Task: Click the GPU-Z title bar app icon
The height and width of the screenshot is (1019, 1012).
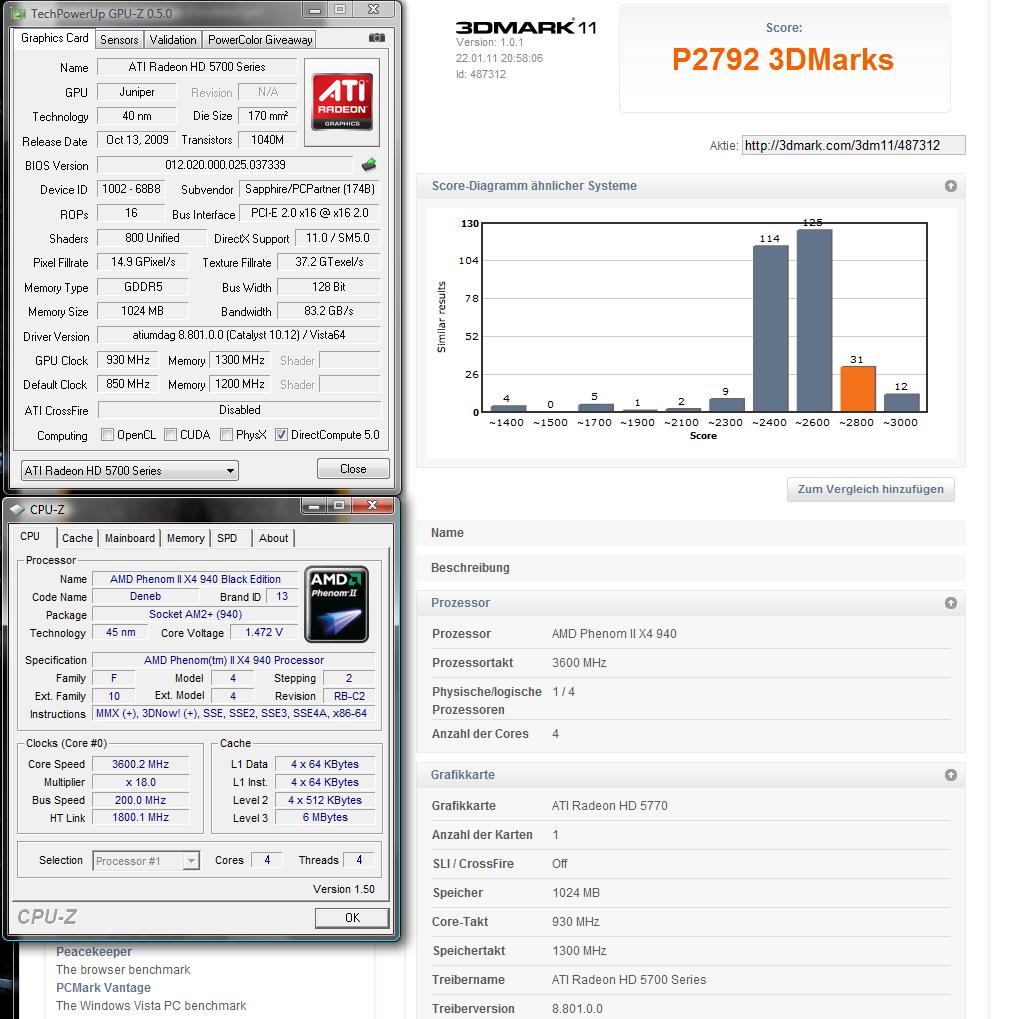Action: coord(19,13)
